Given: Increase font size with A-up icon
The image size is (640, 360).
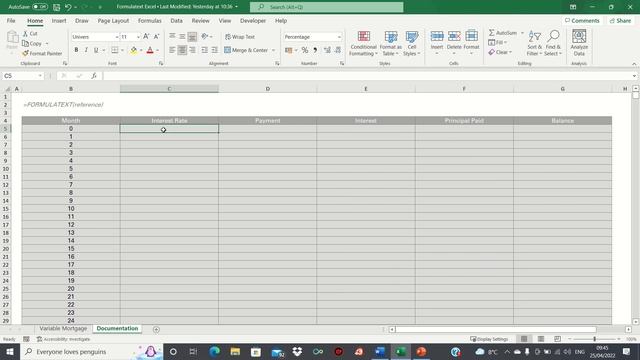Looking at the screenshot, I should pyautogui.click(x=146, y=37).
